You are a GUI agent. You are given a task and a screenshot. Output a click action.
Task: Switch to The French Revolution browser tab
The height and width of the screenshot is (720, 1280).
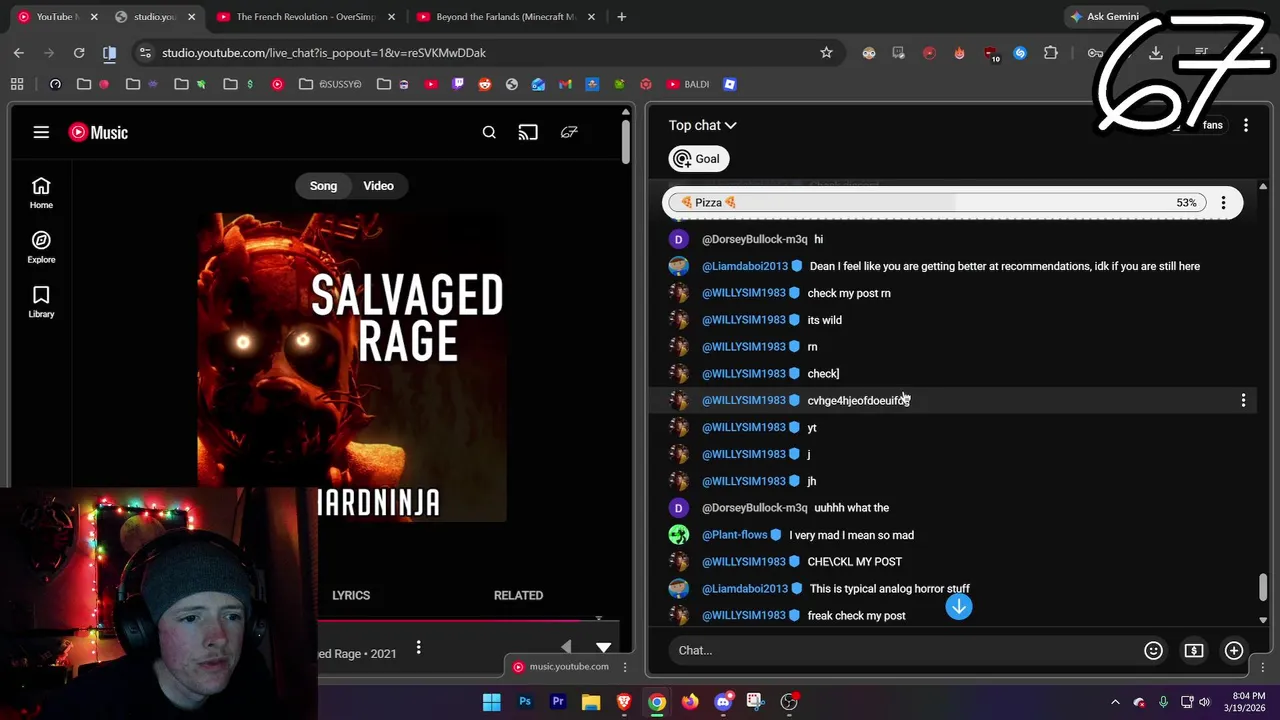point(306,17)
